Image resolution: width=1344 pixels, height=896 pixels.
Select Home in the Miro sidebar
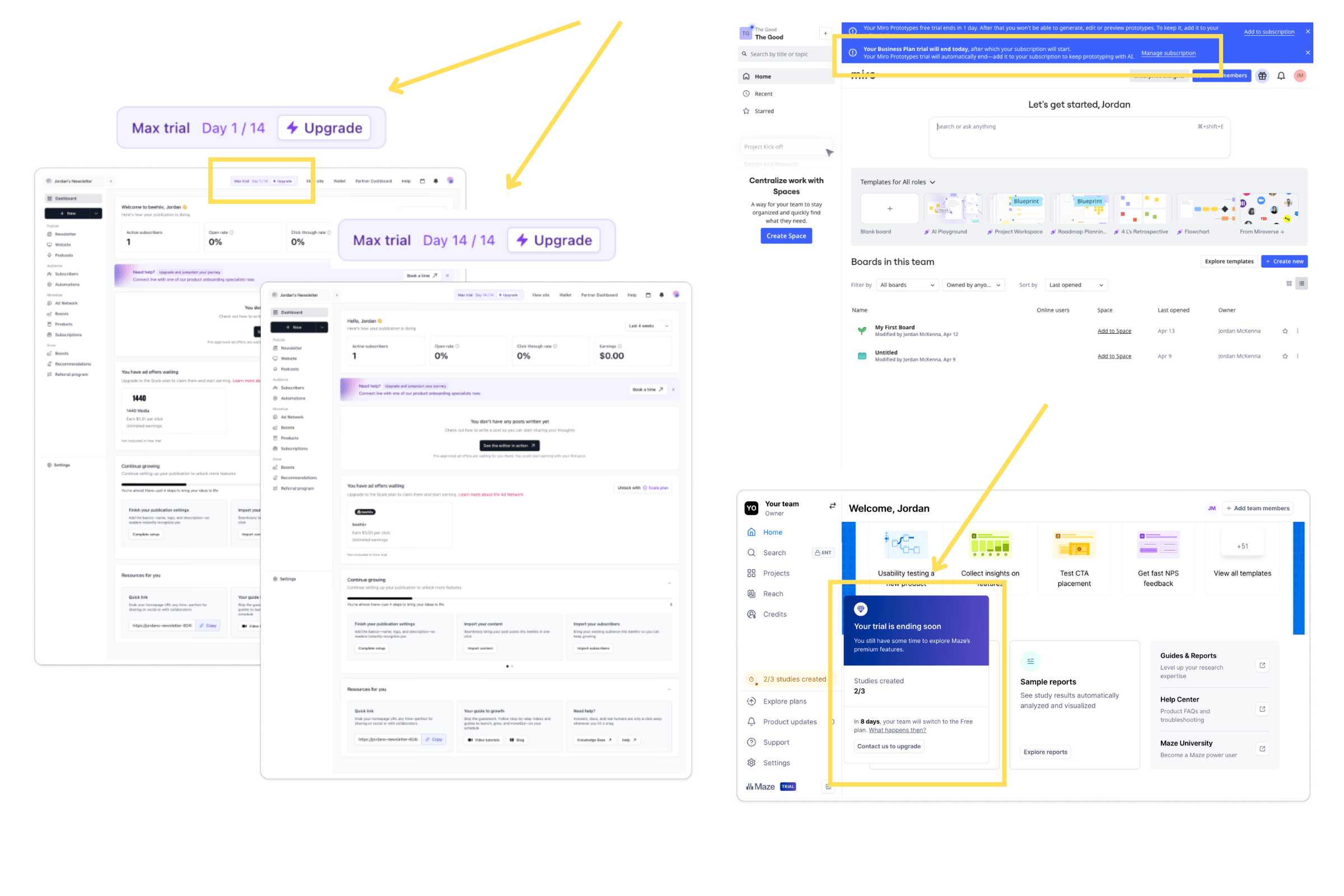pyautogui.click(x=786, y=76)
